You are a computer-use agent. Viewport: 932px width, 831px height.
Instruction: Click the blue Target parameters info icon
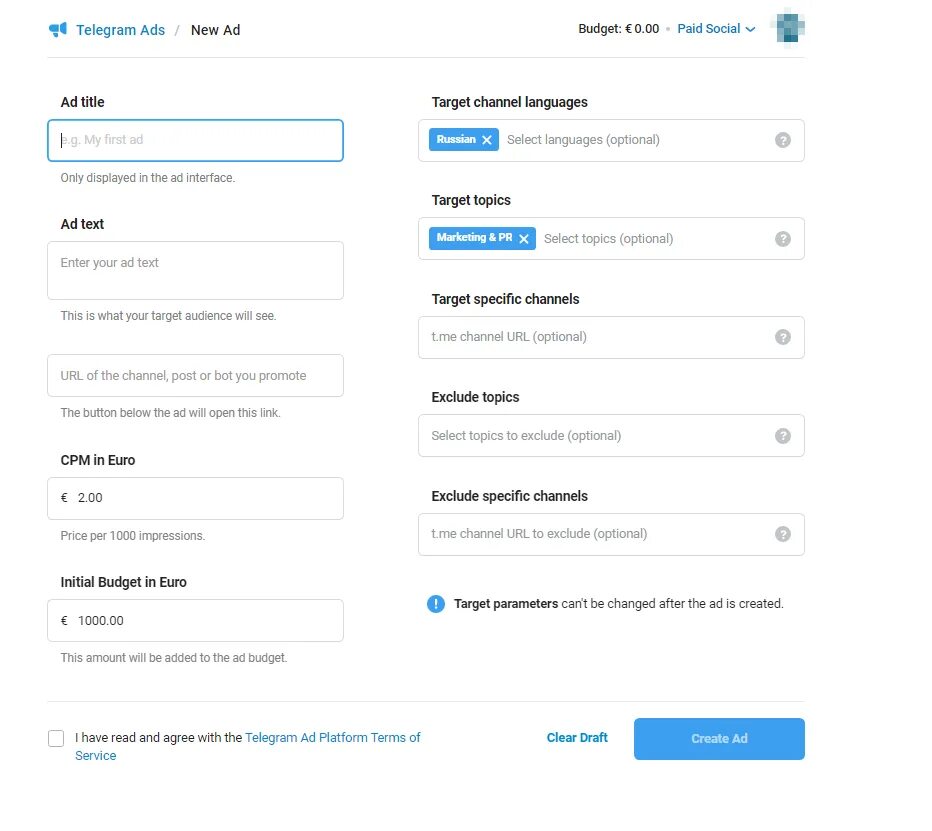click(436, 604)
